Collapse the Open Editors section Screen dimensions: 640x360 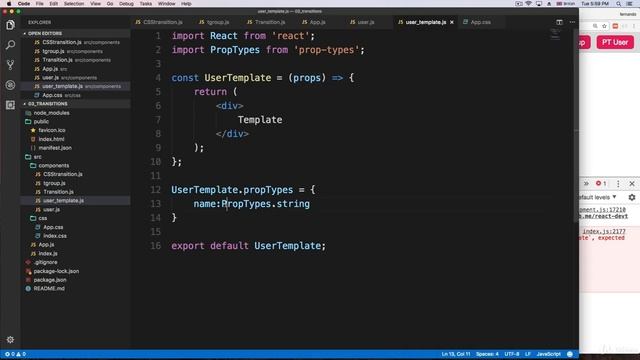click(44, 33)
